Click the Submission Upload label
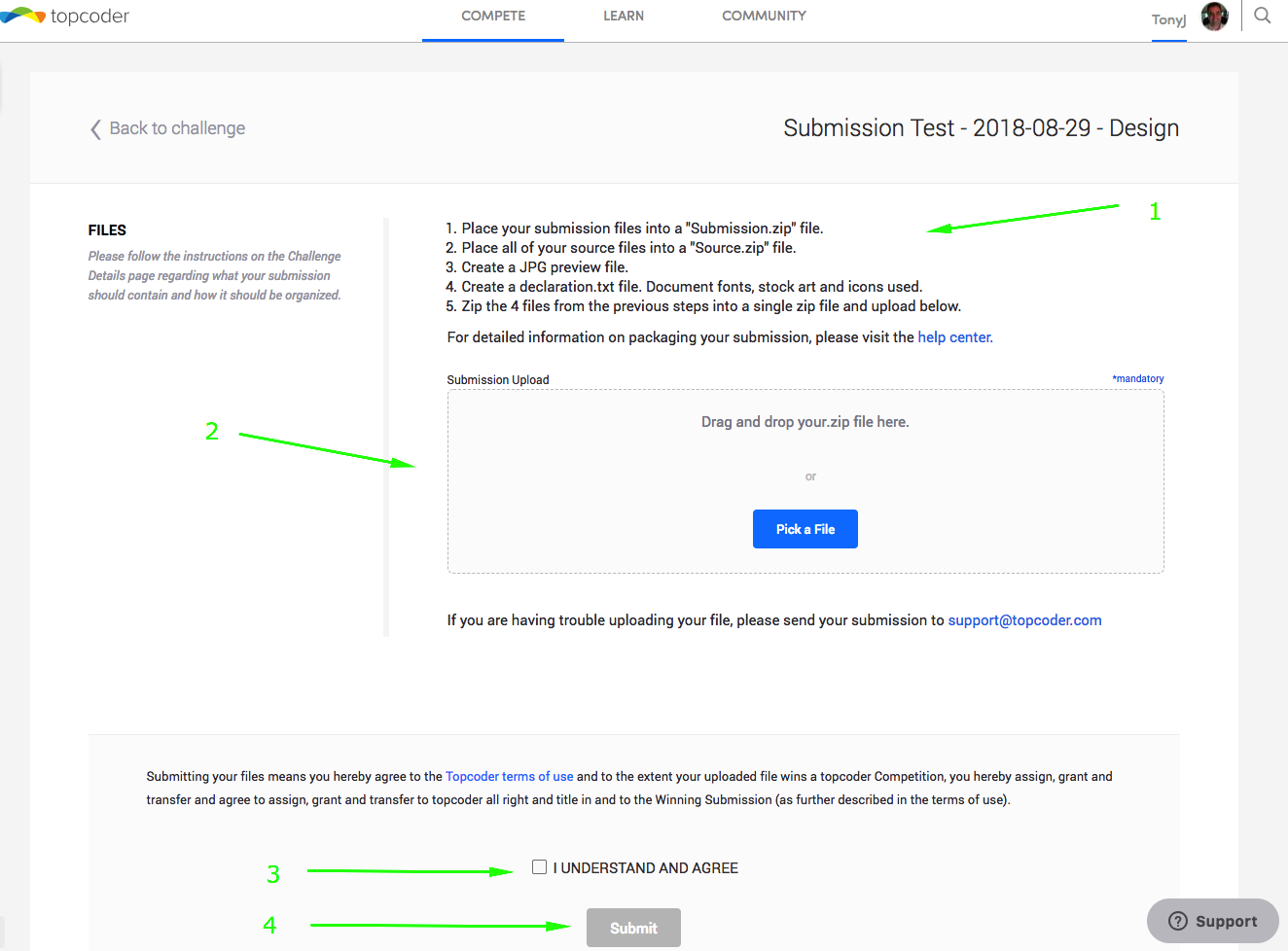This screenshot has width=1288, height=951. pos(498,380)
